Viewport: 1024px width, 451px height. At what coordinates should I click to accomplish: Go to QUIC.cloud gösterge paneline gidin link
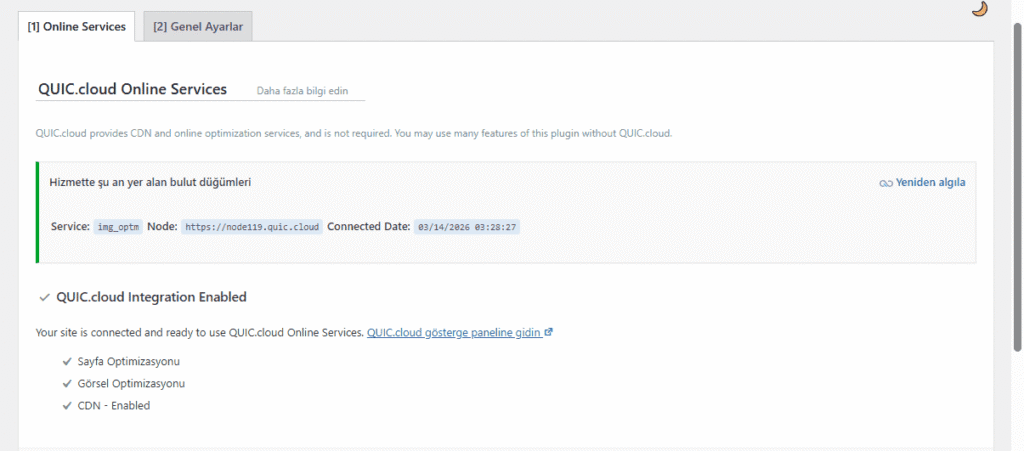click(454, 332)
